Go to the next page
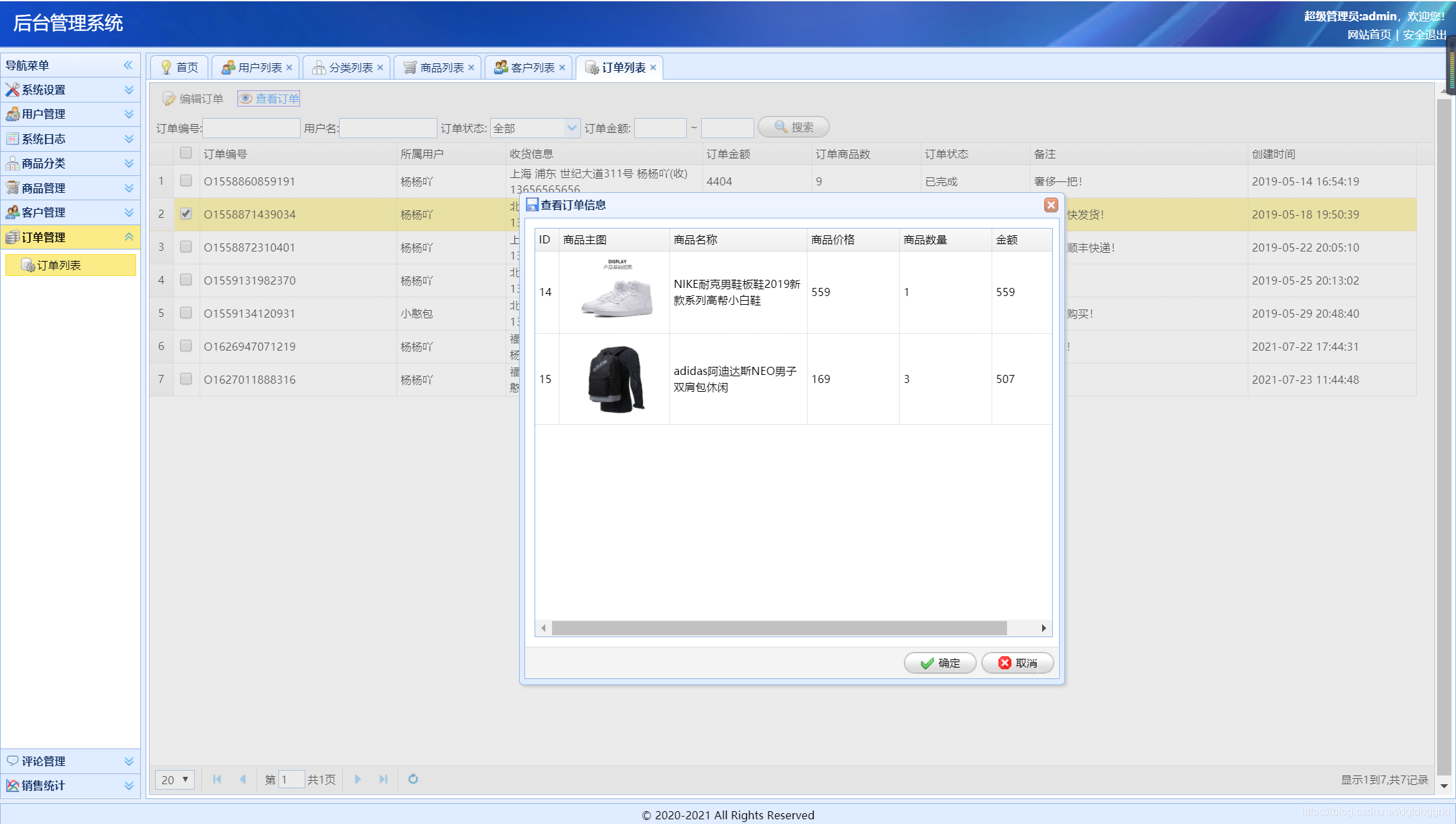 coord(358,779)
